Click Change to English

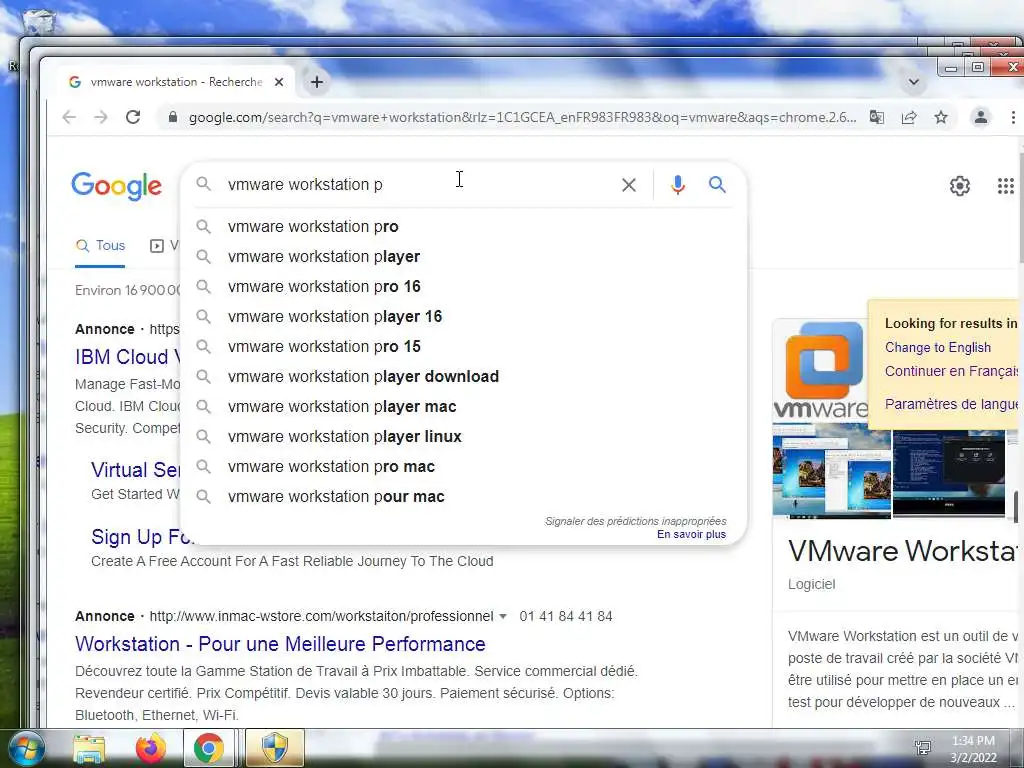click(938, 347)
